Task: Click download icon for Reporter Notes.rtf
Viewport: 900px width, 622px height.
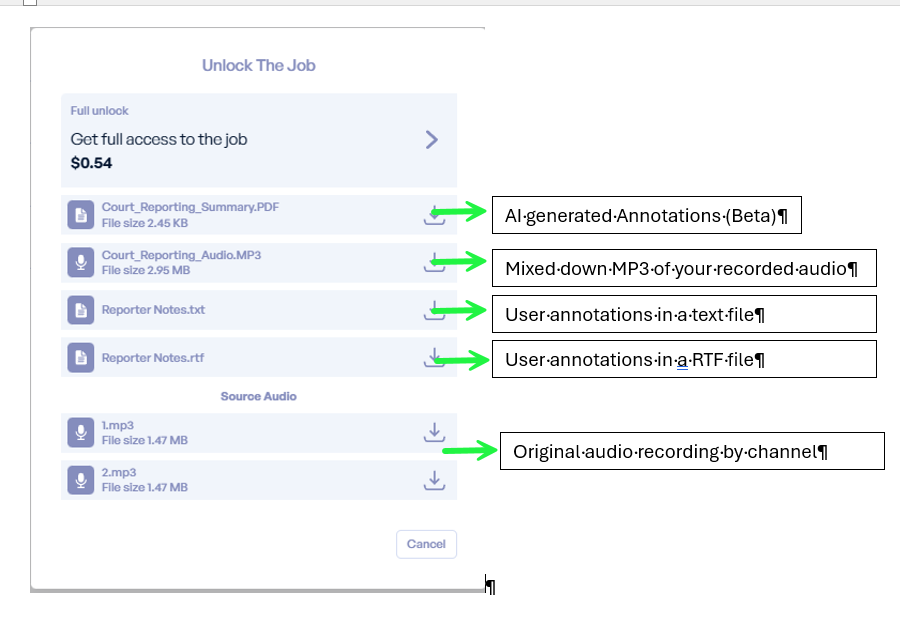Action: click(434, 357)
